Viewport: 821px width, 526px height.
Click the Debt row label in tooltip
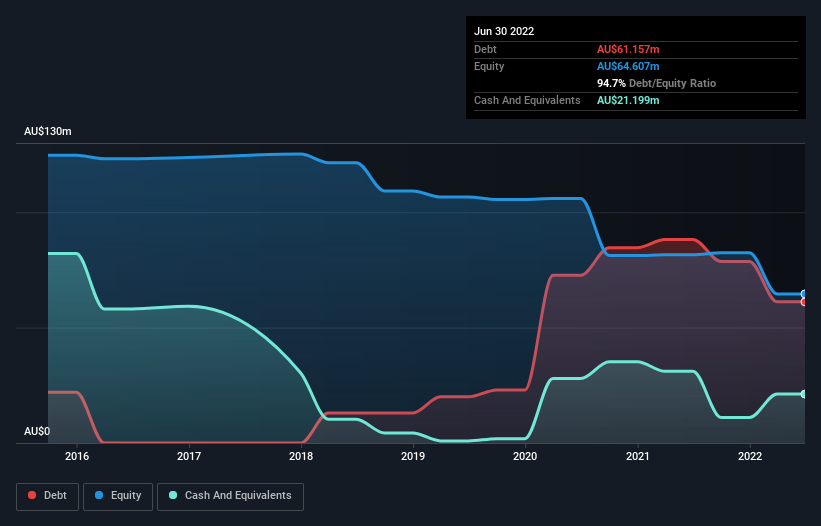click(x=485, y=49)
